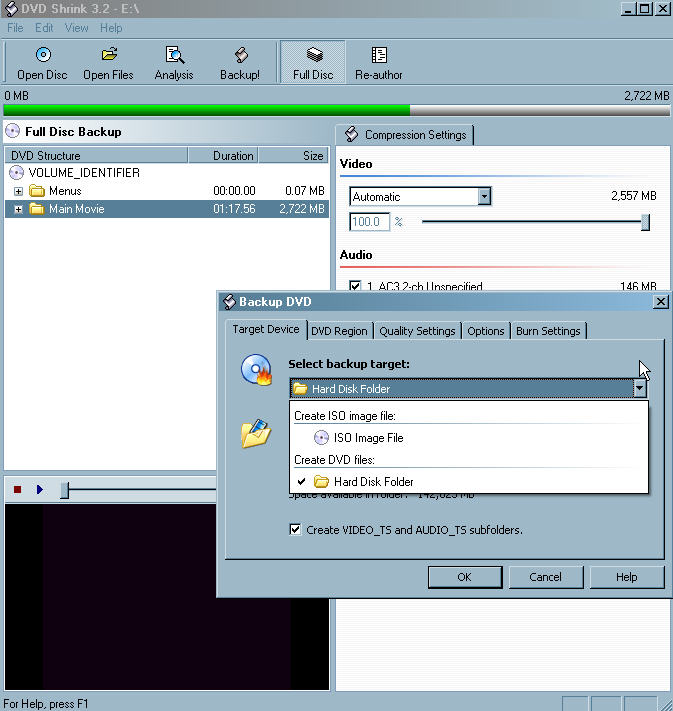Screen dimensions: 673x711
Task: Click the burning disc icon in Backup DVD
Action: (256, 370)
